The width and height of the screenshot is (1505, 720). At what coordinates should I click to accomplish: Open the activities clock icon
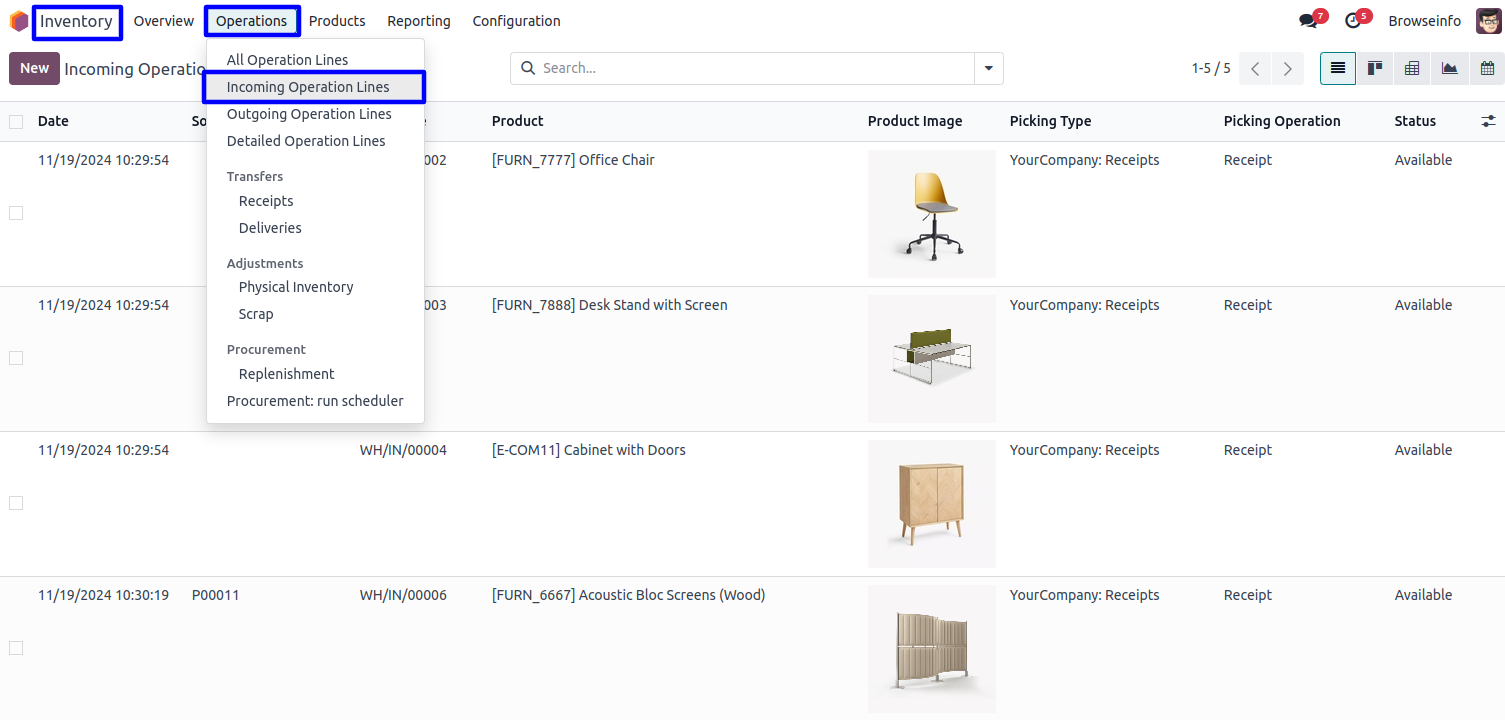[x=1353, y=21]
